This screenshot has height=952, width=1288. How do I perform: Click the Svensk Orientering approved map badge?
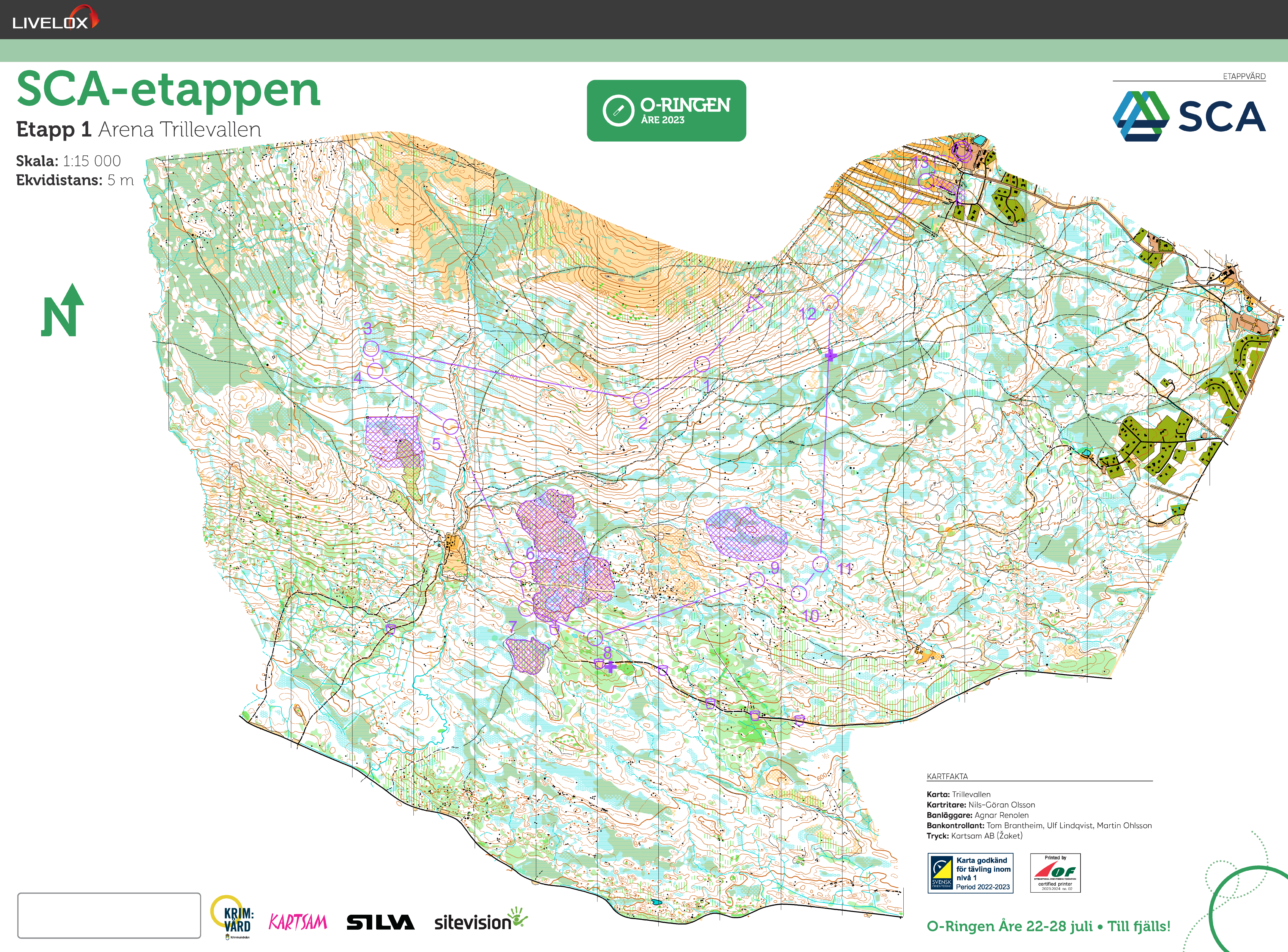coord(970,873)
